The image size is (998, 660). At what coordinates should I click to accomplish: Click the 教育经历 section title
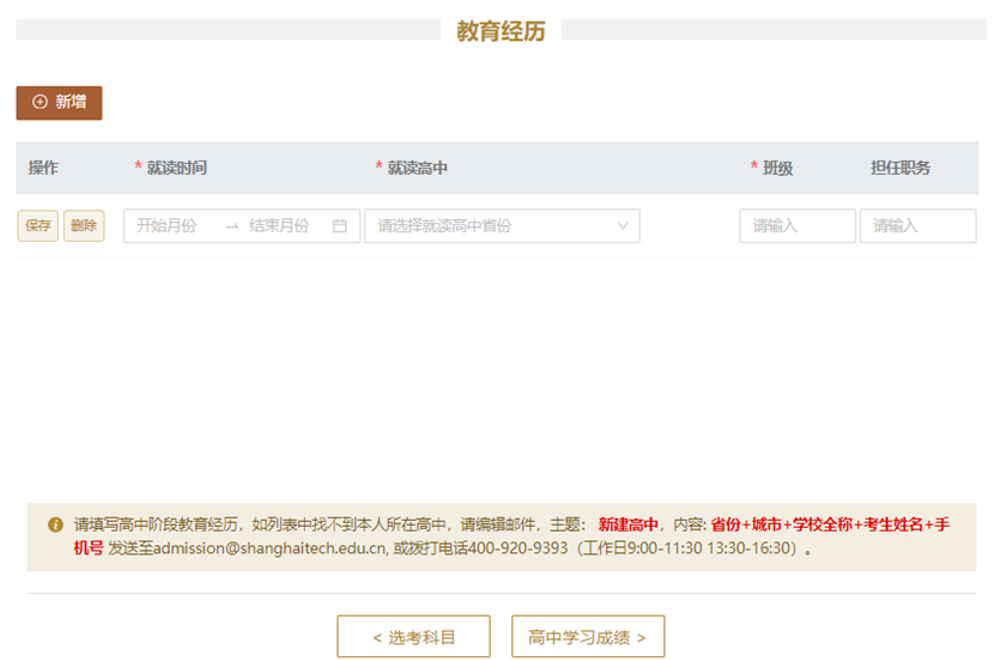501,31
